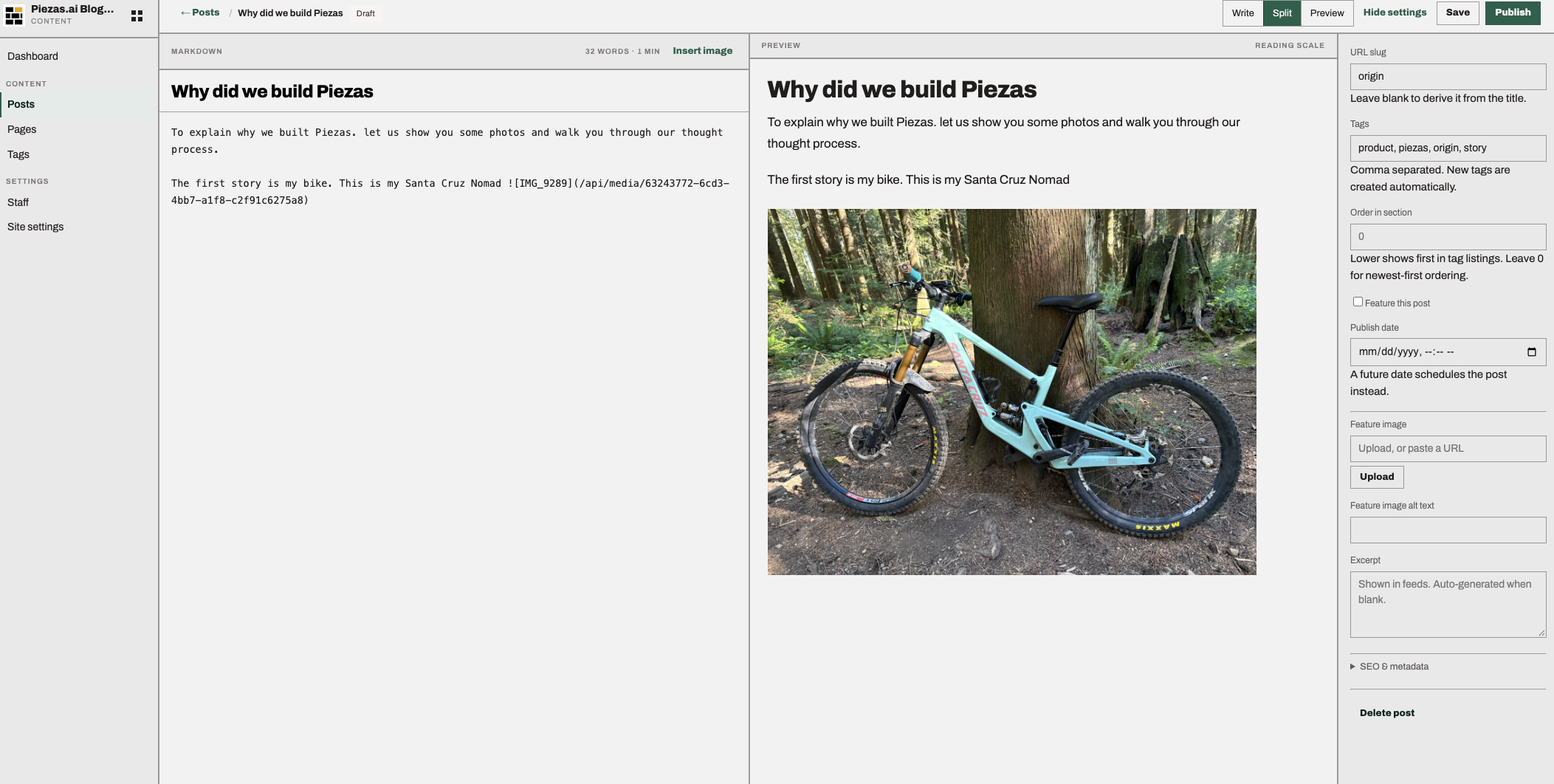Switch to Write view tab
Viewport: 1554px width, 784px height.
pyautogui.click(x=1243, y=13)
